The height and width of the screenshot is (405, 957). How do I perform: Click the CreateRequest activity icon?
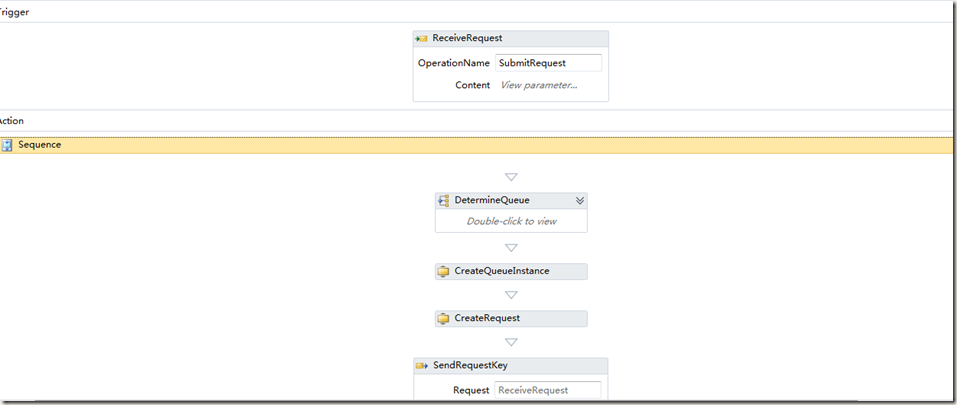coord(444,318)
